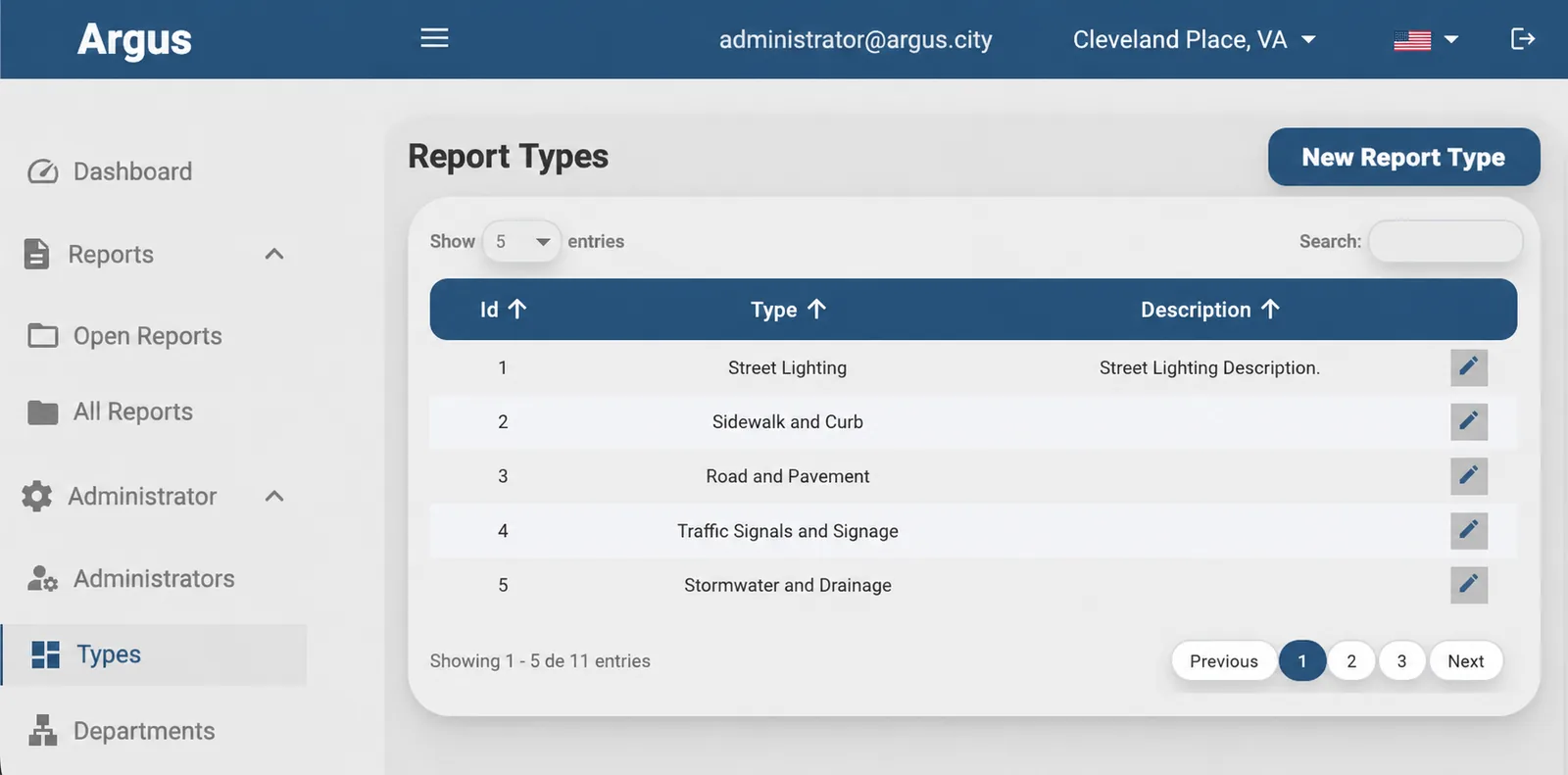This screenshot has width=1568, height=775.
Task: Click the Argus logo
Action: pos(134,39)
